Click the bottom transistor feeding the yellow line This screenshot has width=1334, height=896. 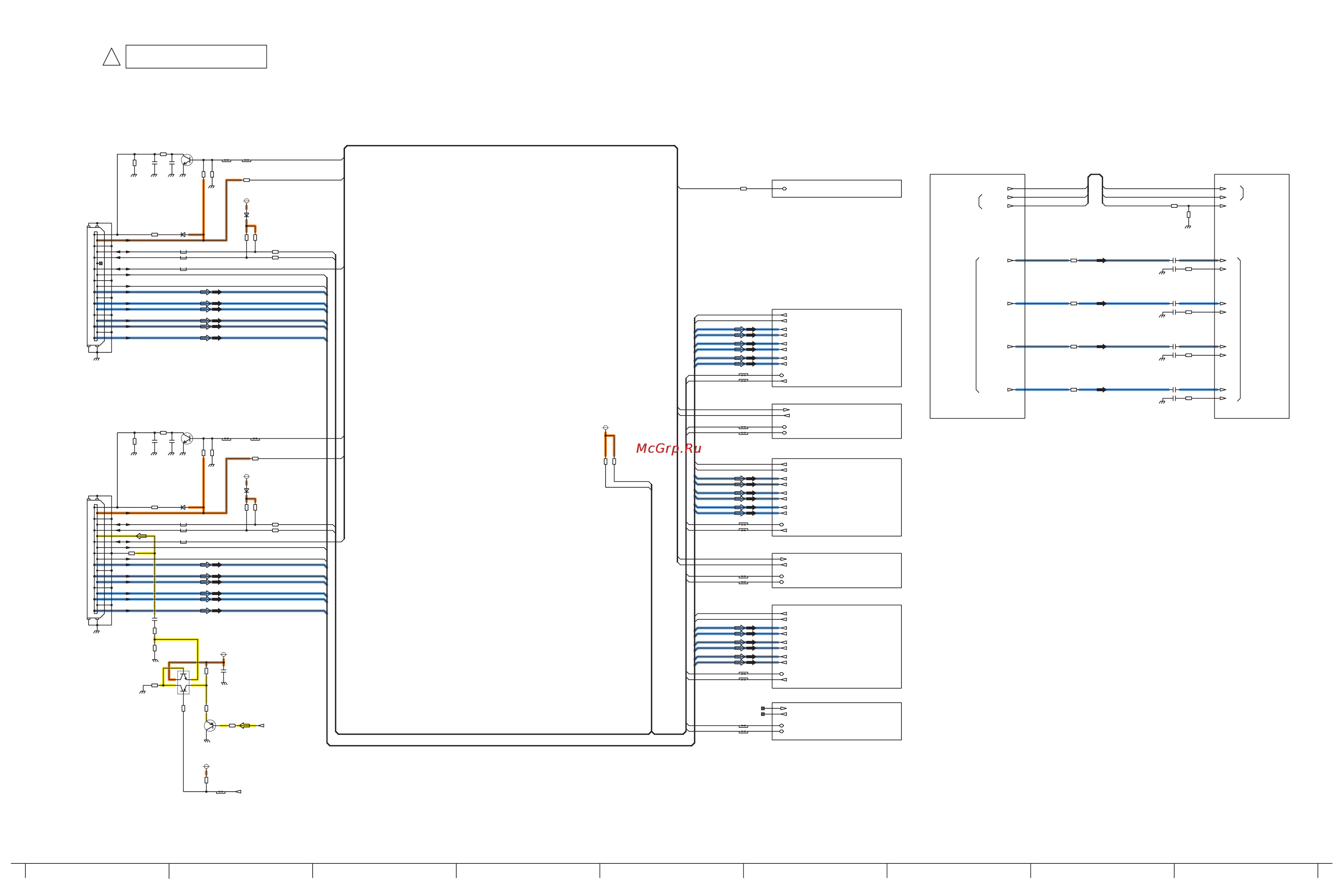(210, 725)
